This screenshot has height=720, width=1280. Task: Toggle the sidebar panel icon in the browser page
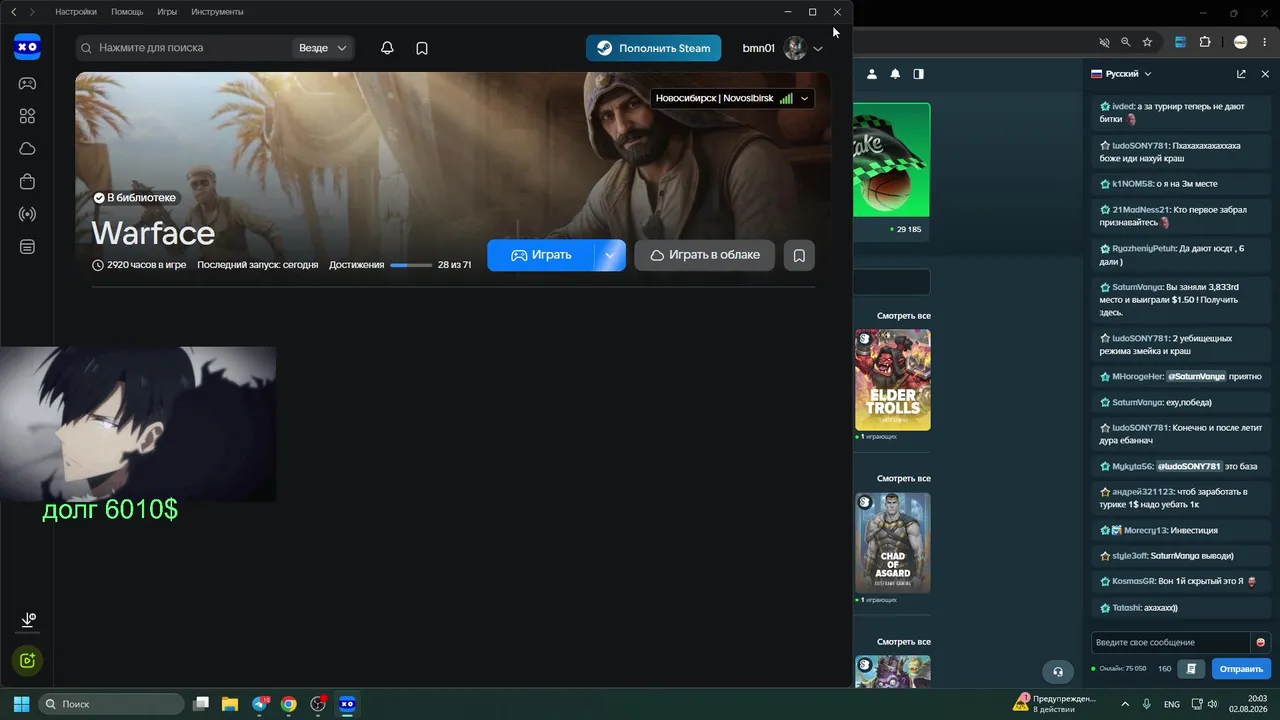point(918,74)
